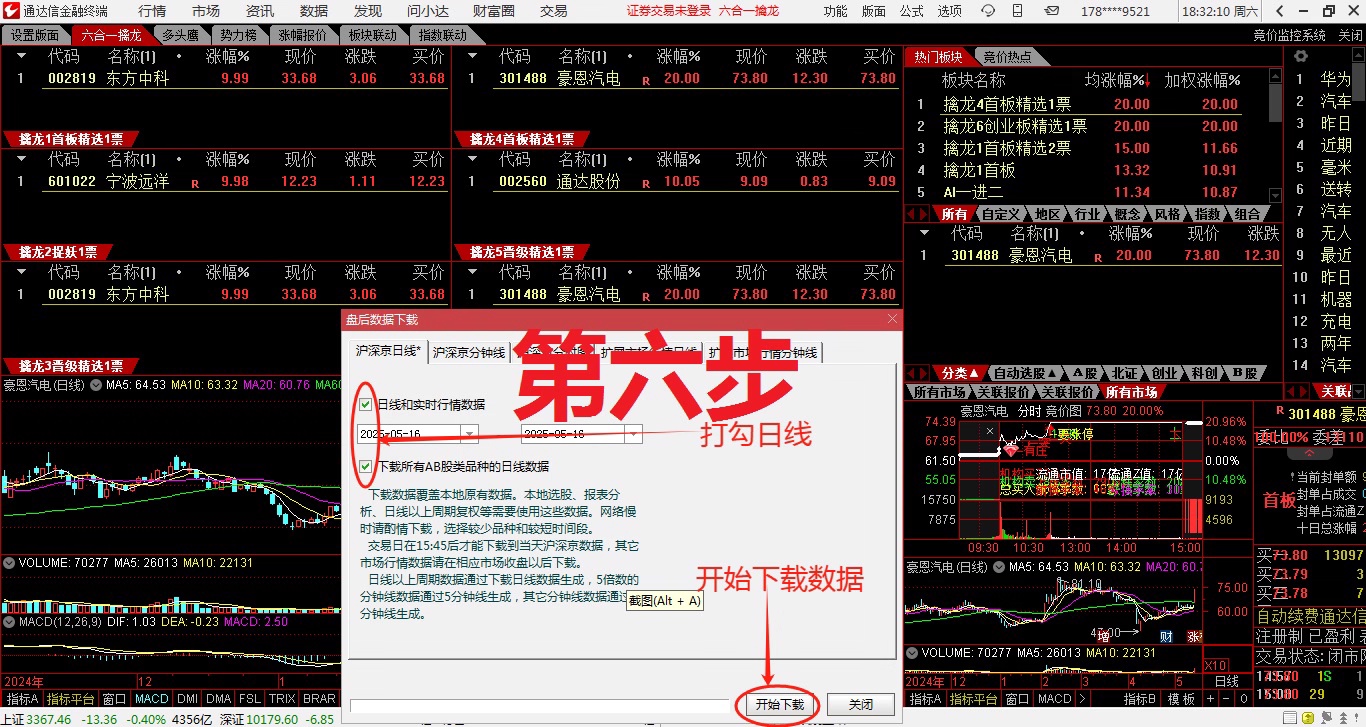Toggle the 下载所有AB股类品种的日线数据 checkbox
Viewport: 1366px width, 727px height.
click(x=365, y=466)
